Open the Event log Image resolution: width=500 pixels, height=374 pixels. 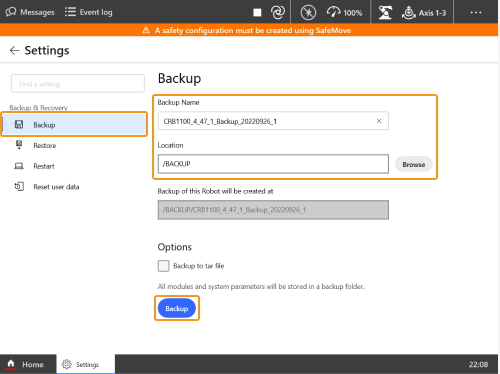(x=89, y=12)
